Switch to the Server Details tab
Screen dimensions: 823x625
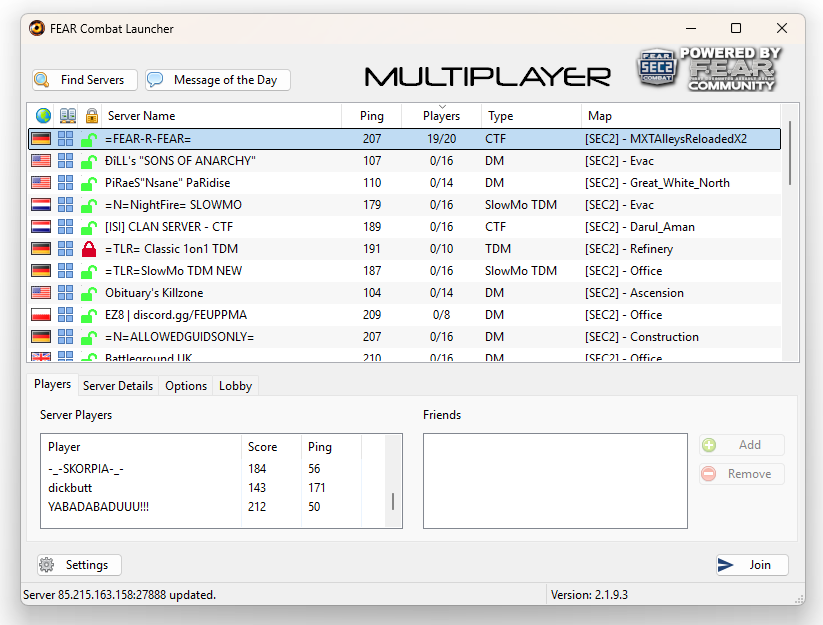117,385
